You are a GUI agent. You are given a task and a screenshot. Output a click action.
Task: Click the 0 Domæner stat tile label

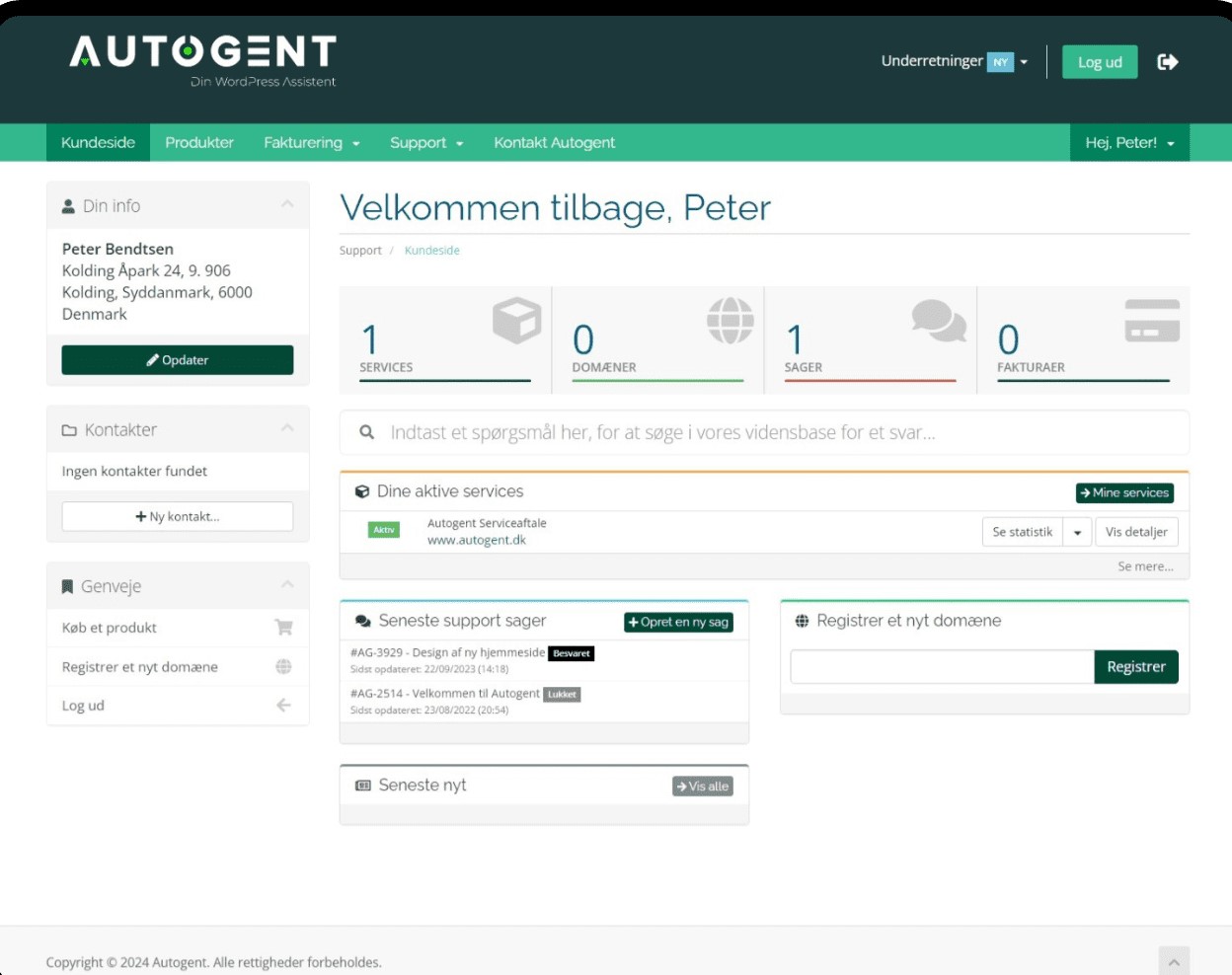pos(604,367)
